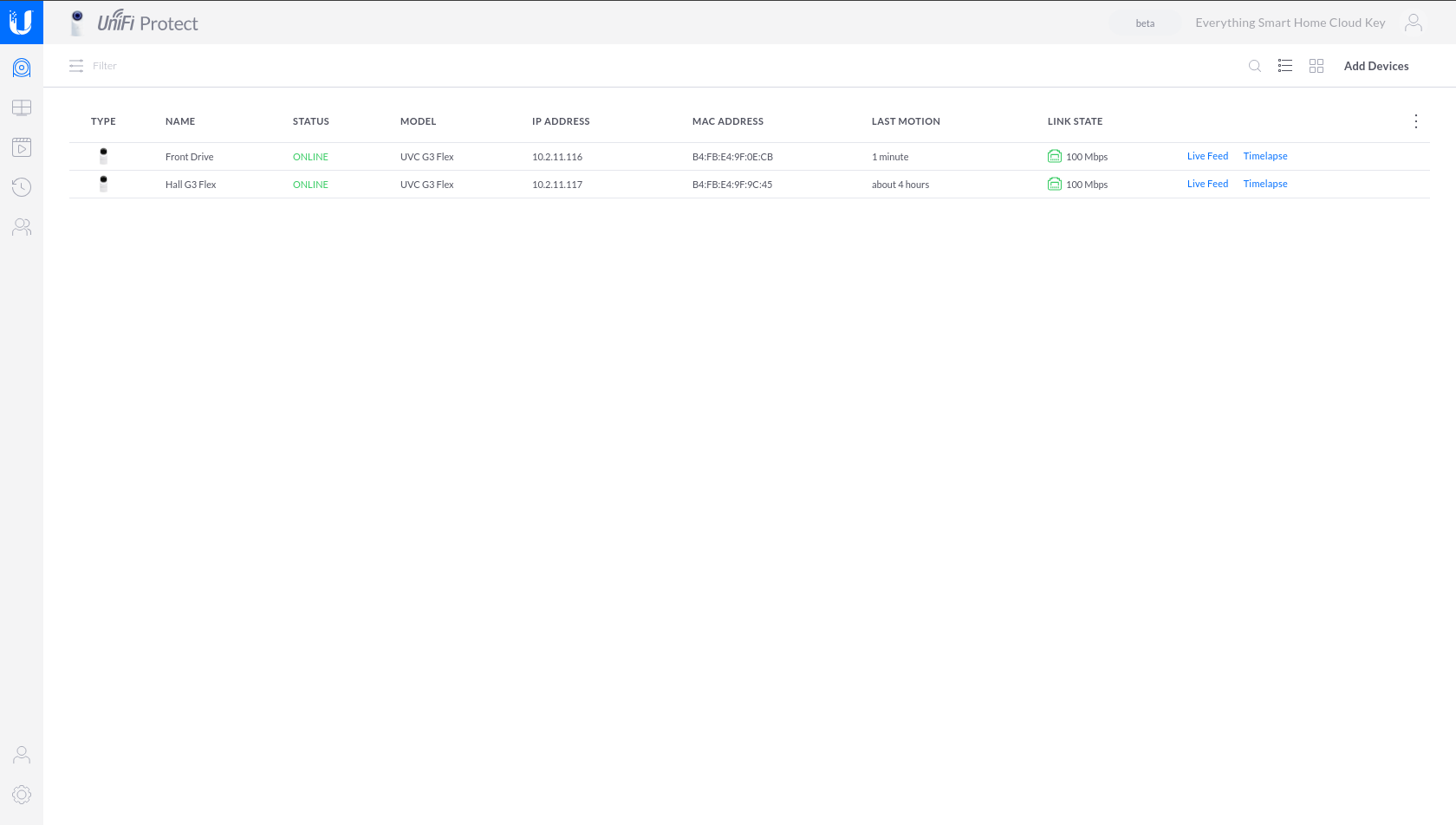Screen dimensions: 1456x825
Task: Click last motion '1 minute' cell
Action: [890, 157]
